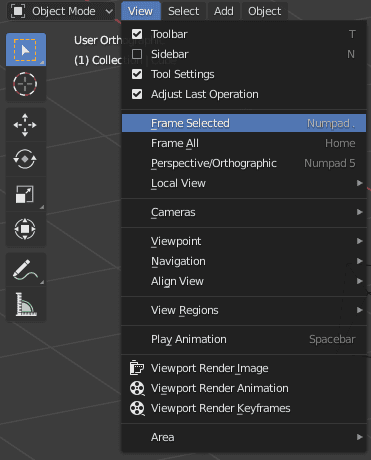Open the Select menu
The image size is (371, 460).
click(x=183, y=11)
